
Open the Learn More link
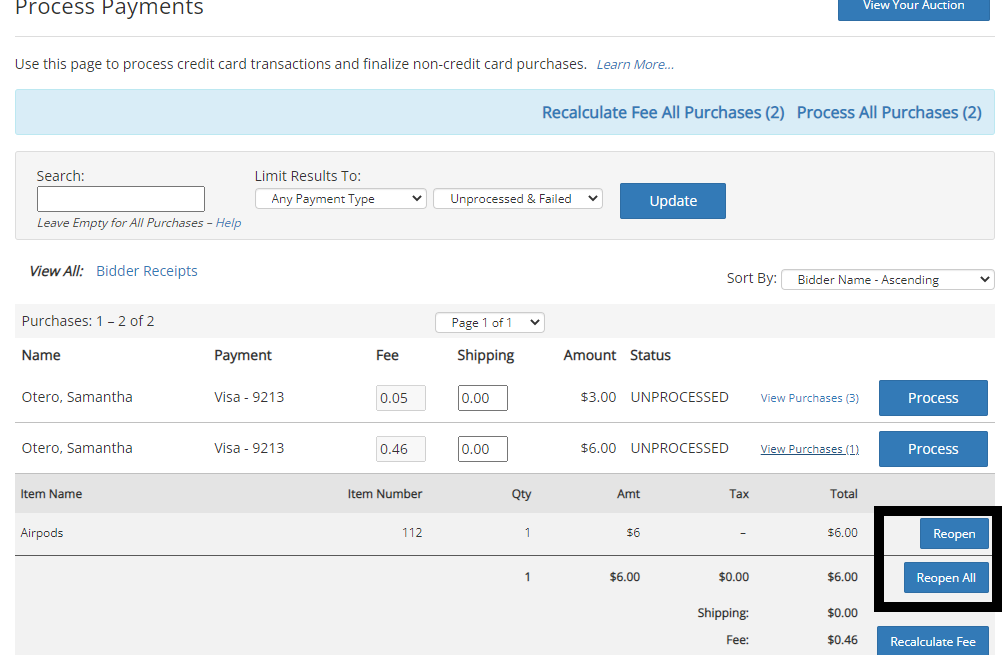pyautogui.click(x=635, y=65)
